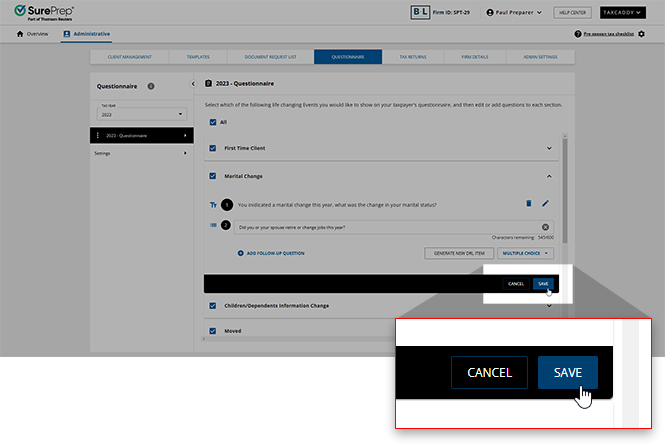665x446 pixels.
Task: Switch to Firm Details tab
Action: (475, 57)
